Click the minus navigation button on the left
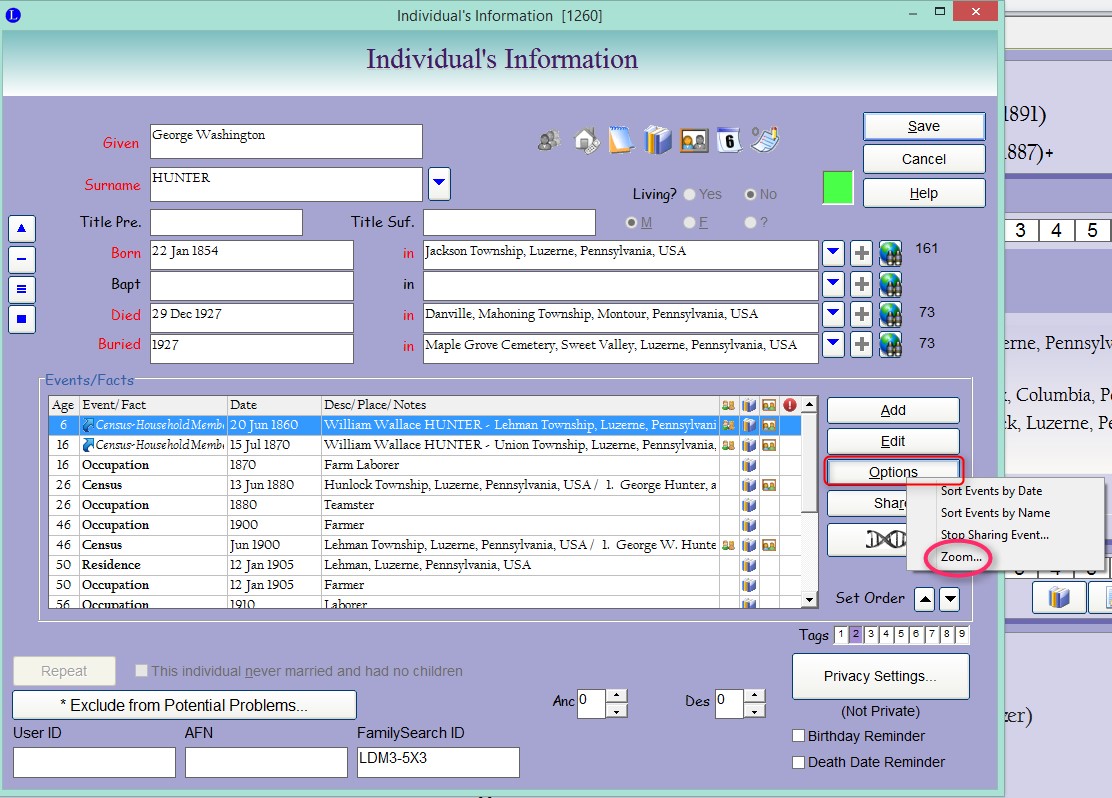Screen dimensions: 1112x798 click(21, 259)
